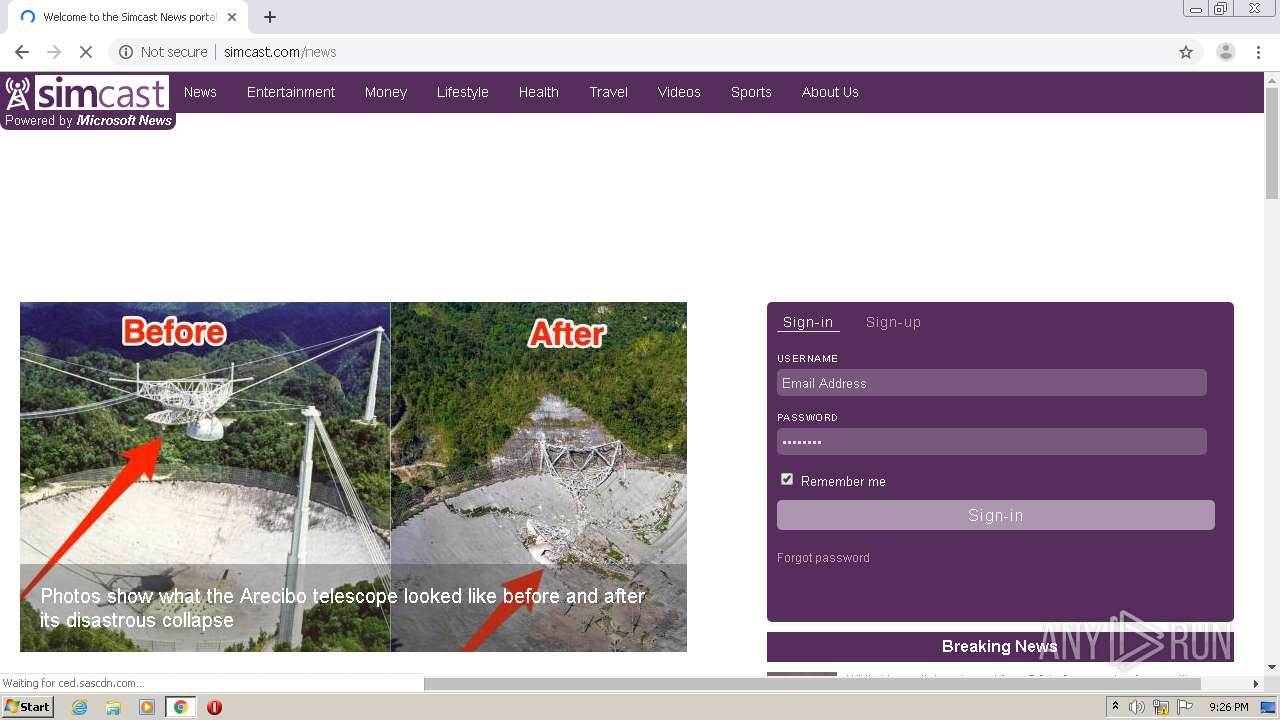Screen dimensions: 1280x720
Task: Click the vertical scrollbar thumb
Action: tap(1272, 142)
